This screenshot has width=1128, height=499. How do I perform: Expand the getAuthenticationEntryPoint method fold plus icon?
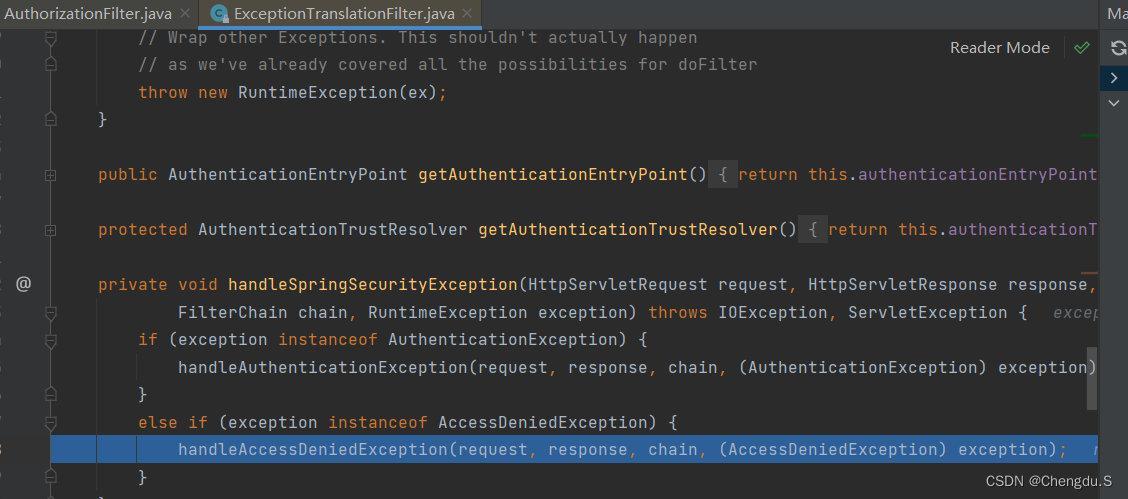coord(50,175)
